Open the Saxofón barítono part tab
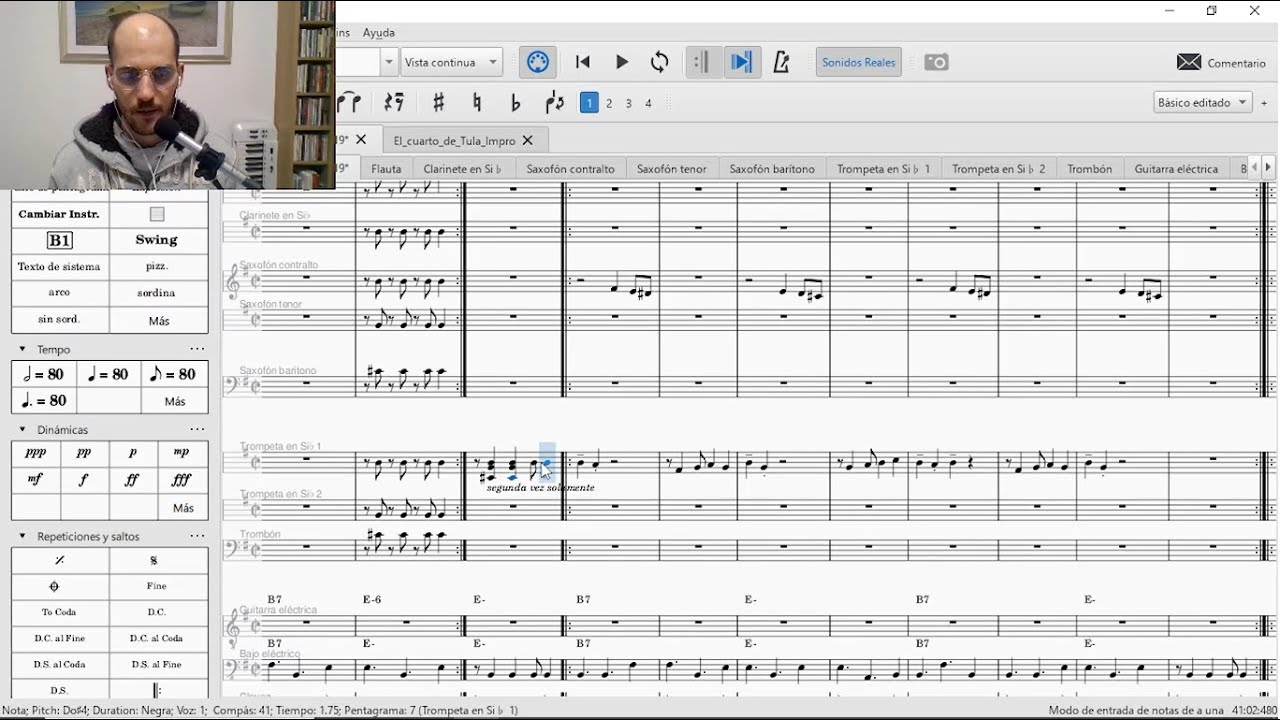 [772, 168]
